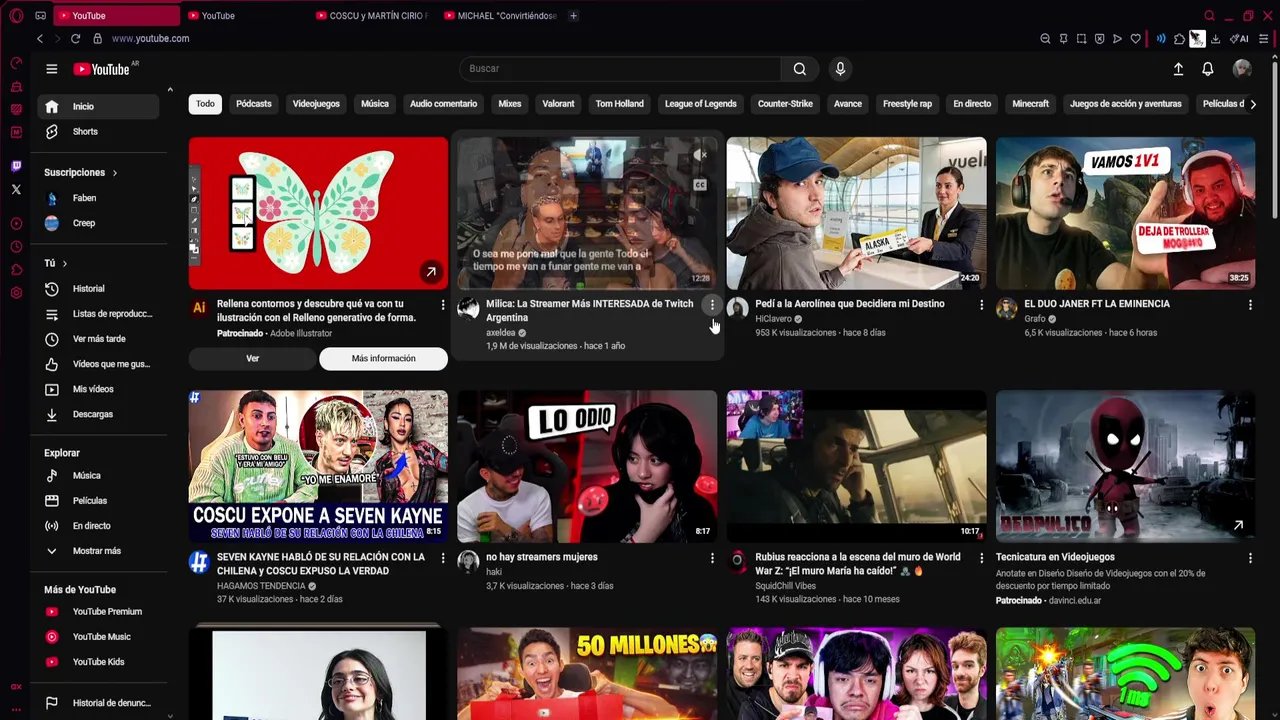The width and height of the screenshot is (1280, 720).
Task: Switch to the MICHAEL Convirtiéndose browser tab
Action: pos(499,15)
